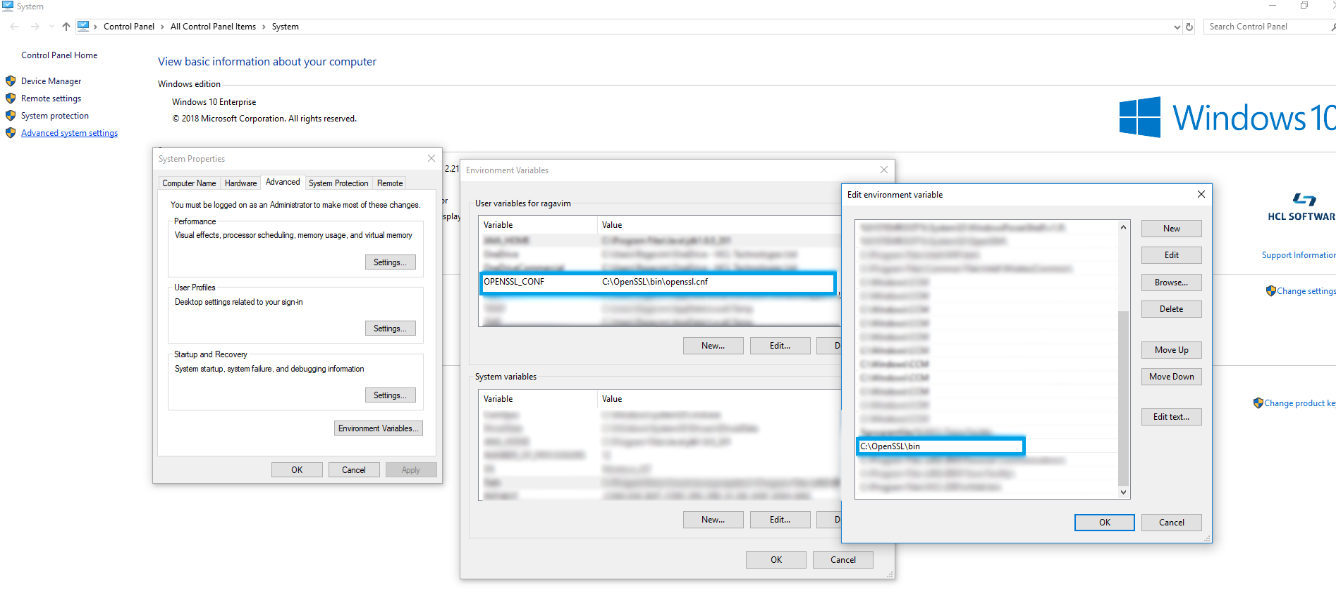The image size is (1336, 611).
Task: Switch to the Hardware tab
Action: [x=241, y=183]
